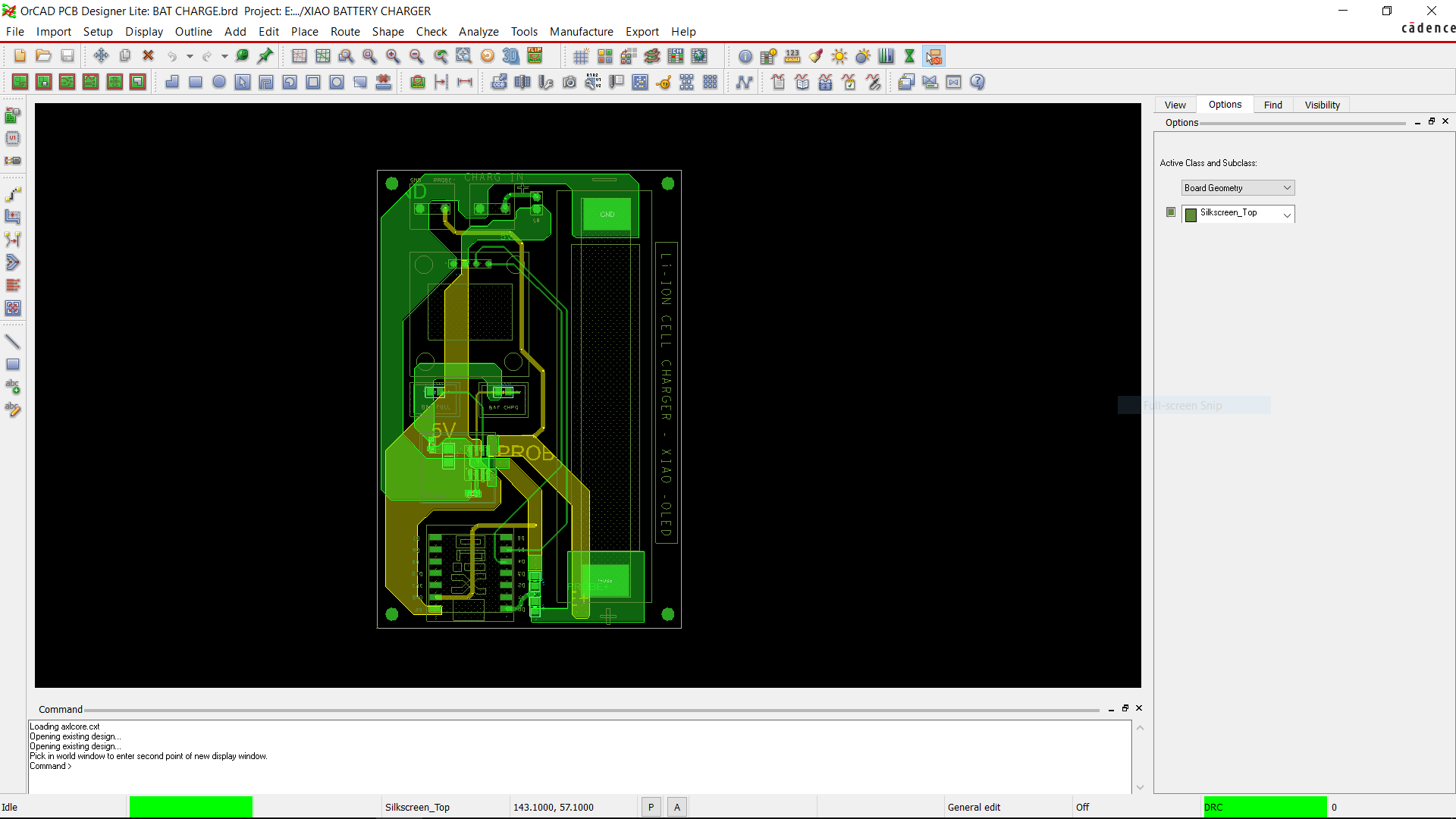Click the ODB export icon
1456x819 pixels.
click(499, 82)
